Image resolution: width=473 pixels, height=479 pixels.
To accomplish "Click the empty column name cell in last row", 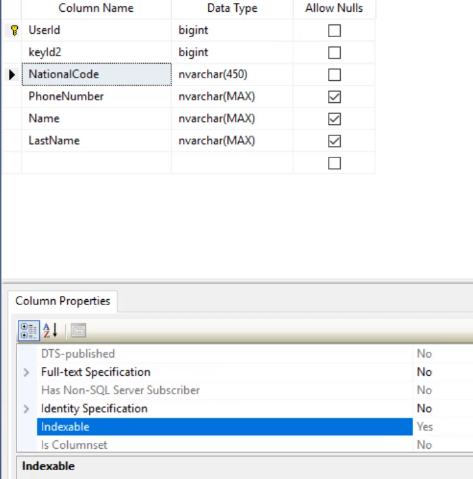I will pyautogui.click(x=97, y=163).
